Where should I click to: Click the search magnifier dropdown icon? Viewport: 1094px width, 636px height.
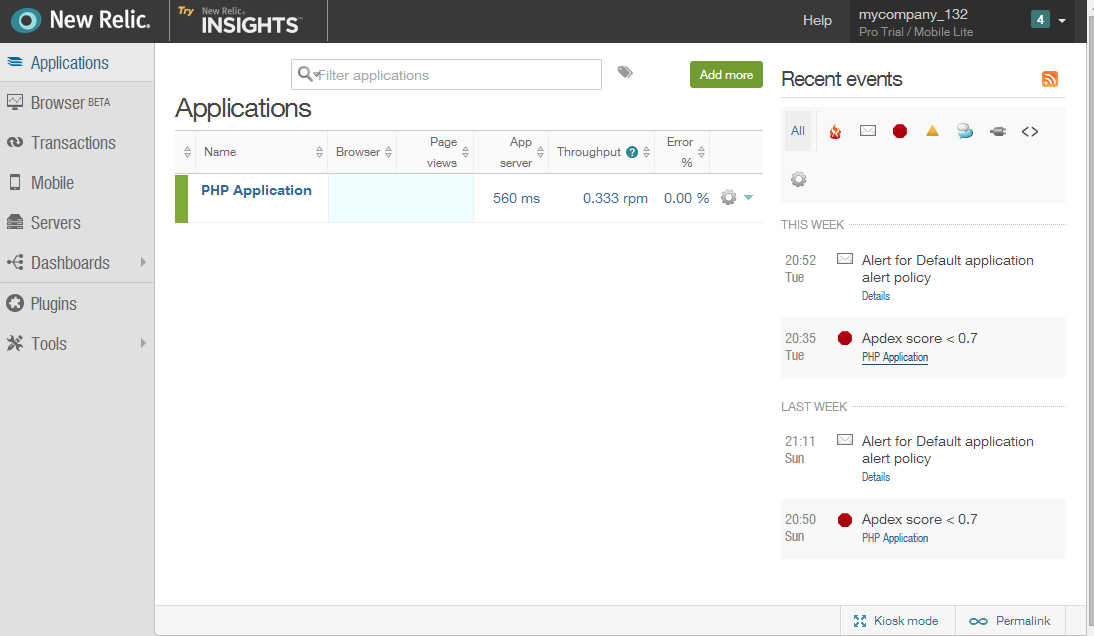point(308,74)
